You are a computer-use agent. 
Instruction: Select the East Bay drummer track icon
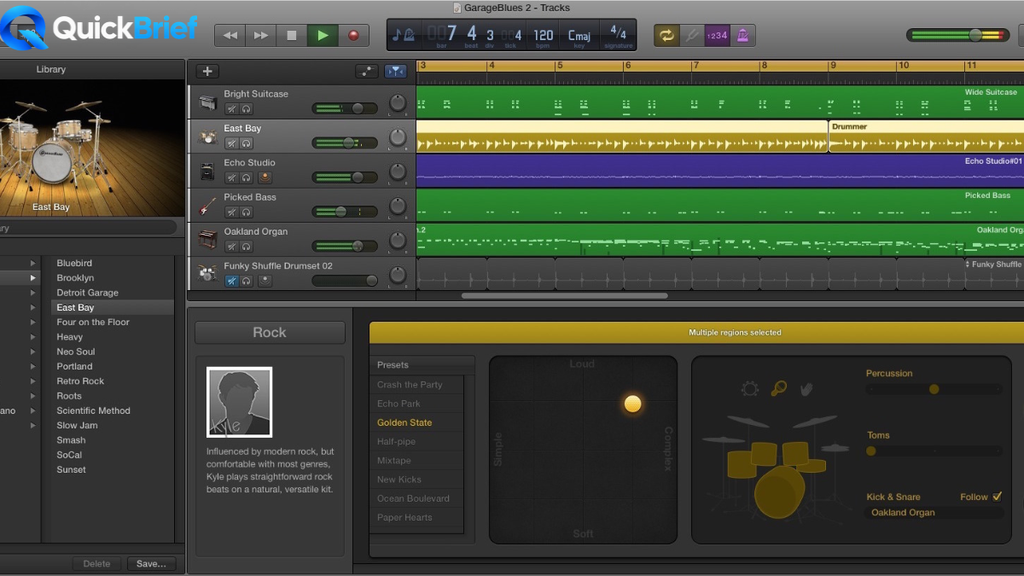pyautogui.click(x=208, y=137)
